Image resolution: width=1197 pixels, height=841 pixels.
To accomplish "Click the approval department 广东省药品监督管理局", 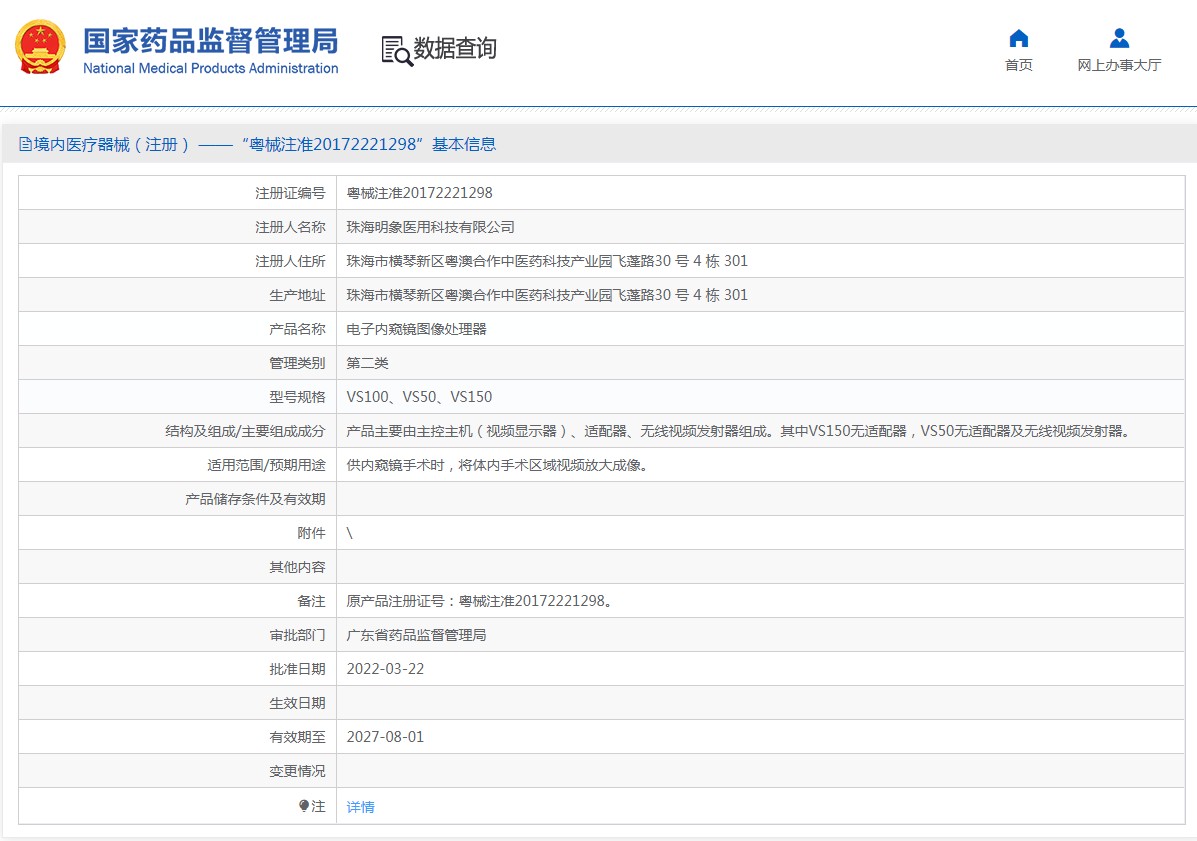I will tap(416, 635).
